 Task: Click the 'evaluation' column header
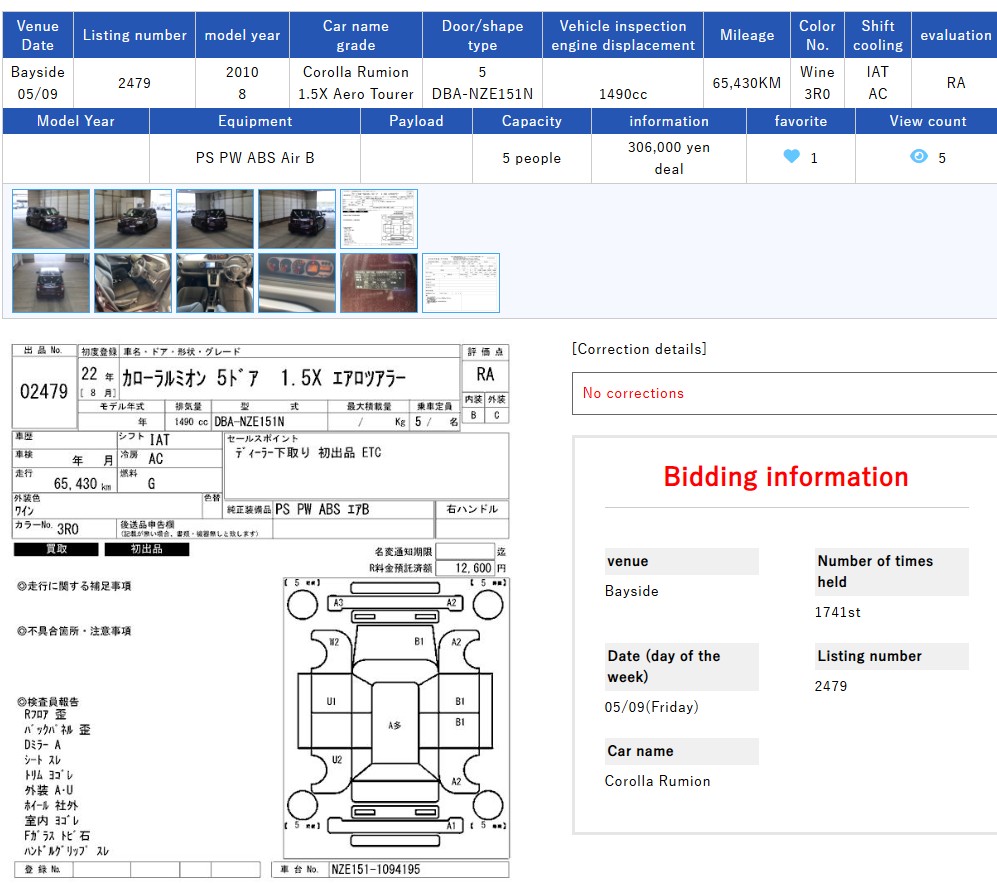coord(955,35)
